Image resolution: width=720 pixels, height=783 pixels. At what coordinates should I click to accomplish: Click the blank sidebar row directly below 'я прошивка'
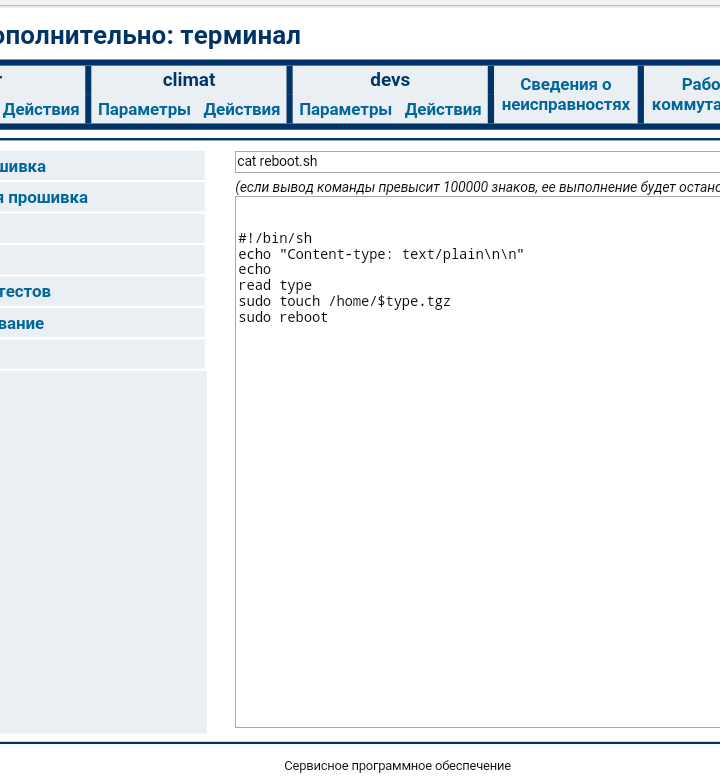100,228
